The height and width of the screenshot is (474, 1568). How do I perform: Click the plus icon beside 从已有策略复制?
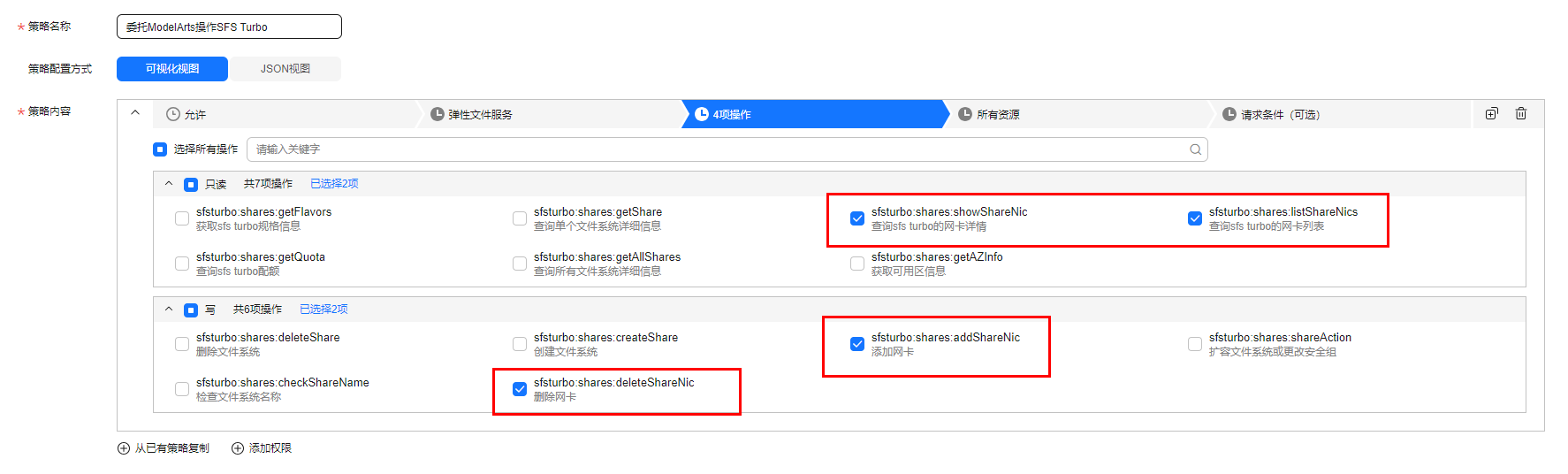click(124, 448)
